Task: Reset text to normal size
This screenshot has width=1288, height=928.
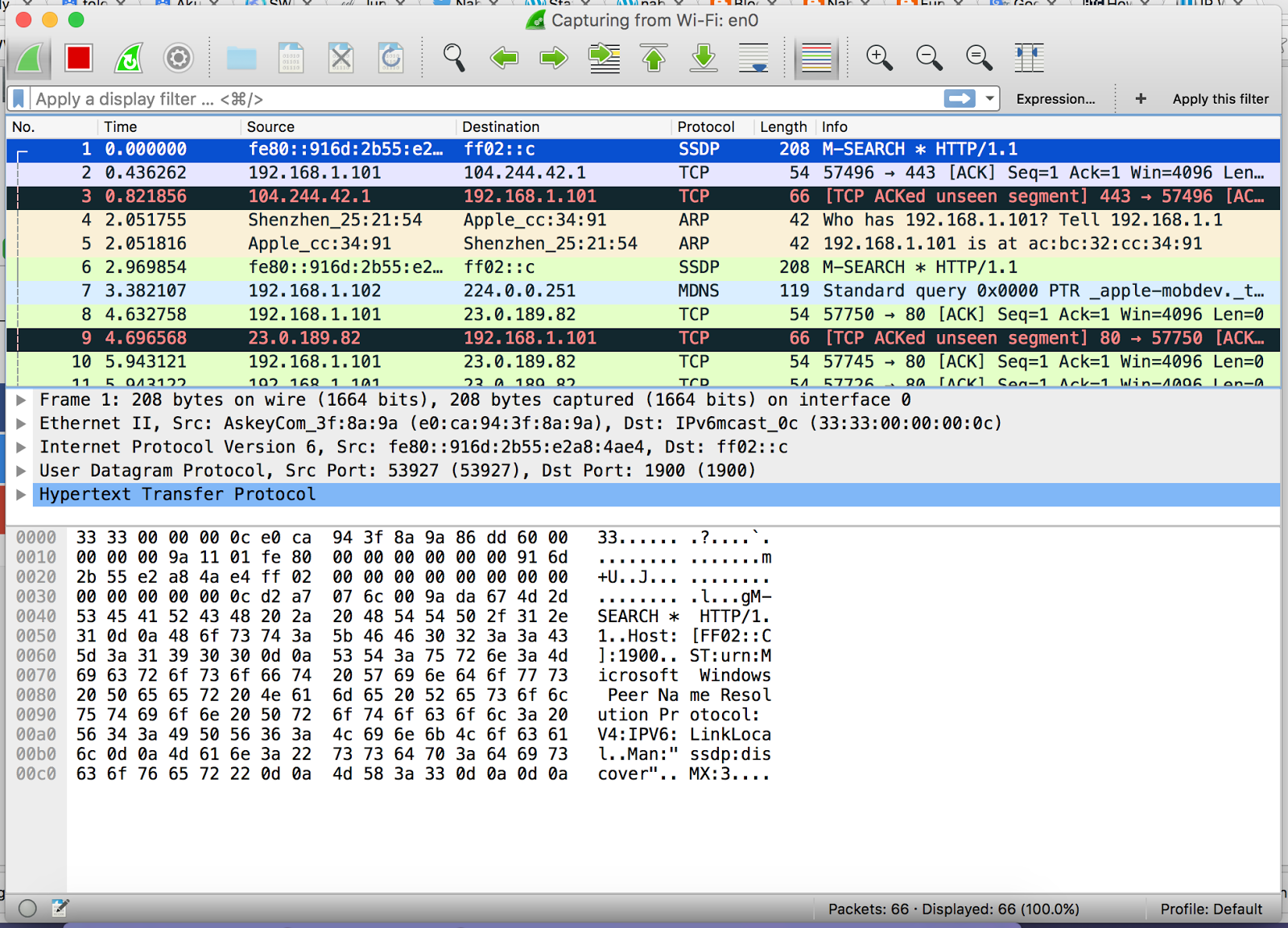Action: click(x=979, y=58)
